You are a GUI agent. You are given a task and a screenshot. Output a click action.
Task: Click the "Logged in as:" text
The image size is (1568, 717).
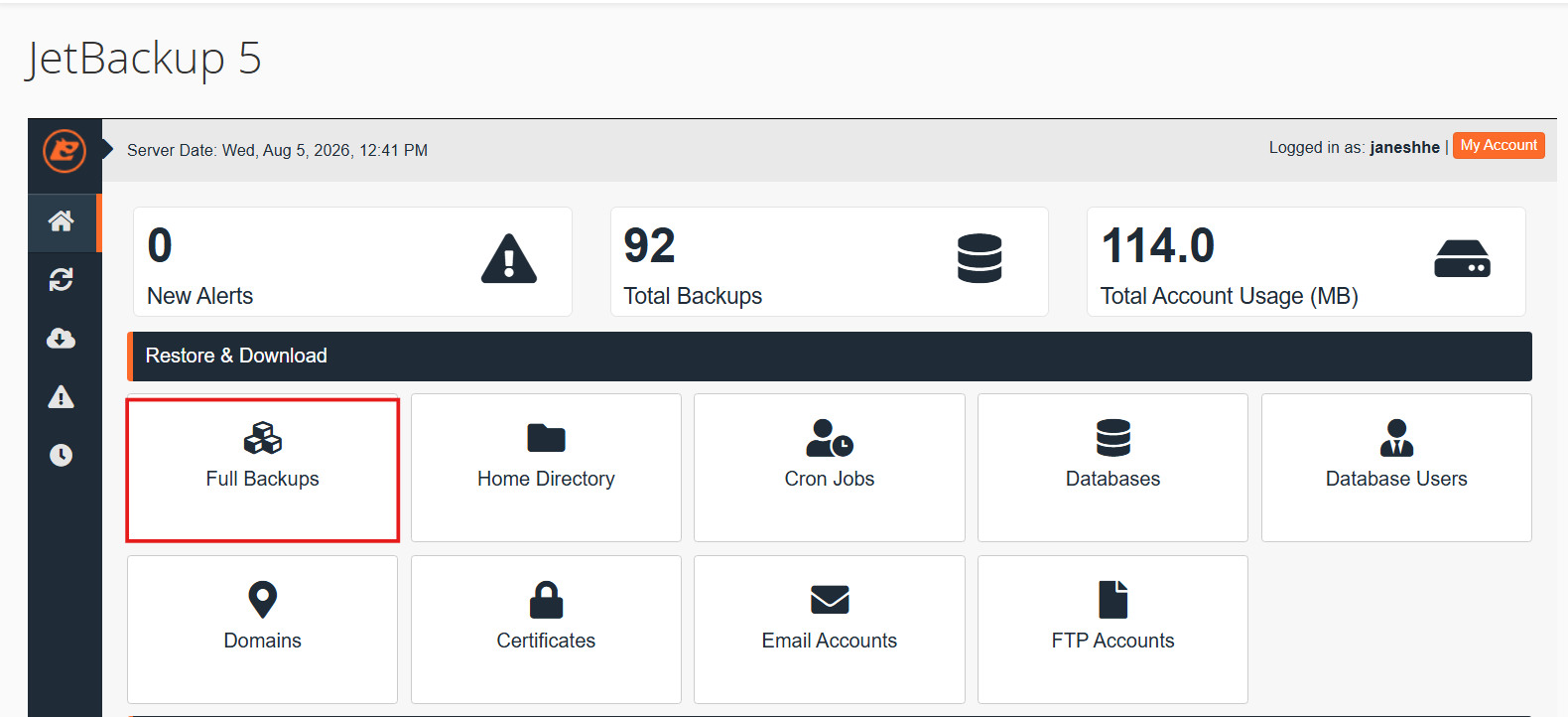1317,147
